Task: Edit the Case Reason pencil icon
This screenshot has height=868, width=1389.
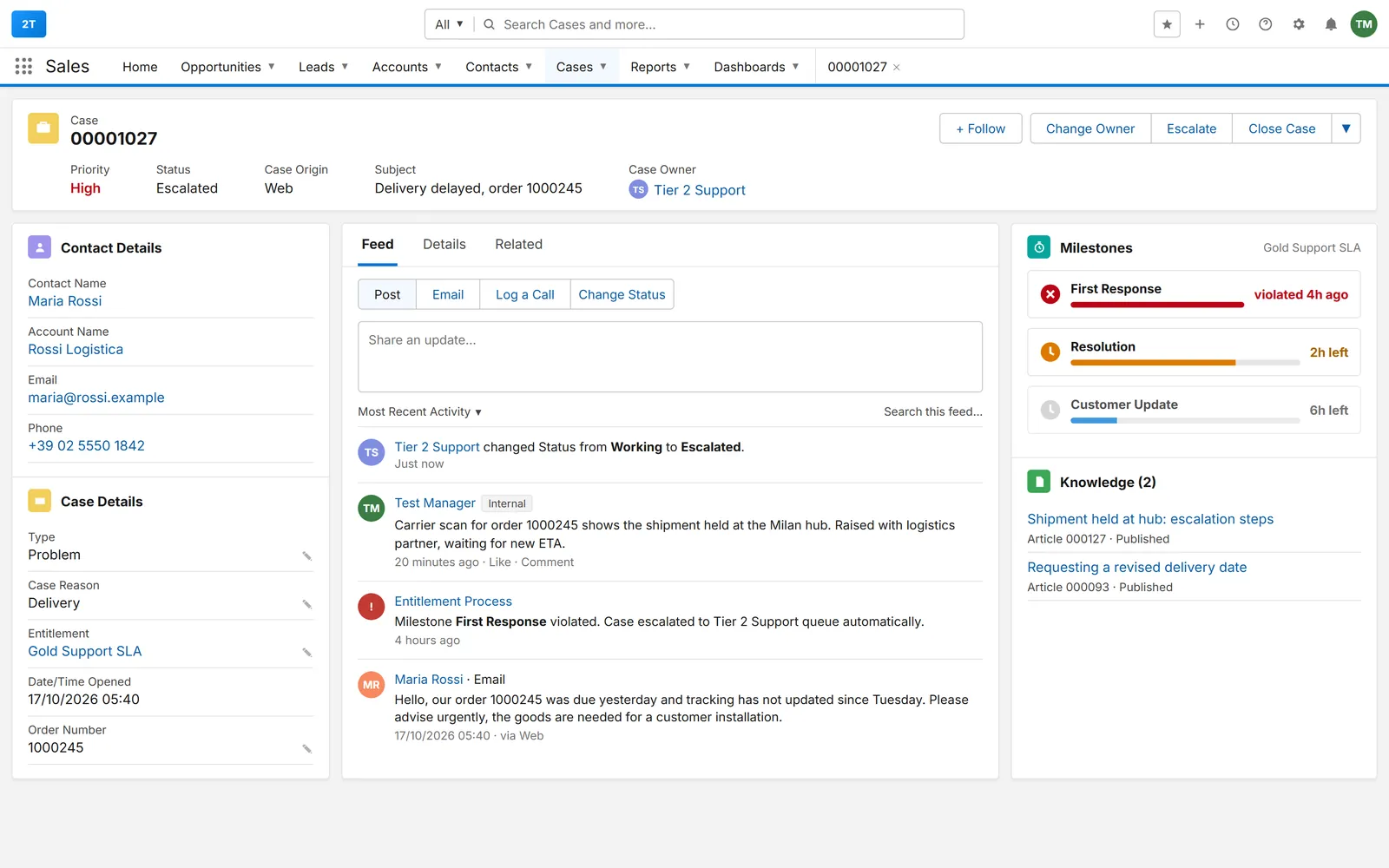Action: coord(306,604)
